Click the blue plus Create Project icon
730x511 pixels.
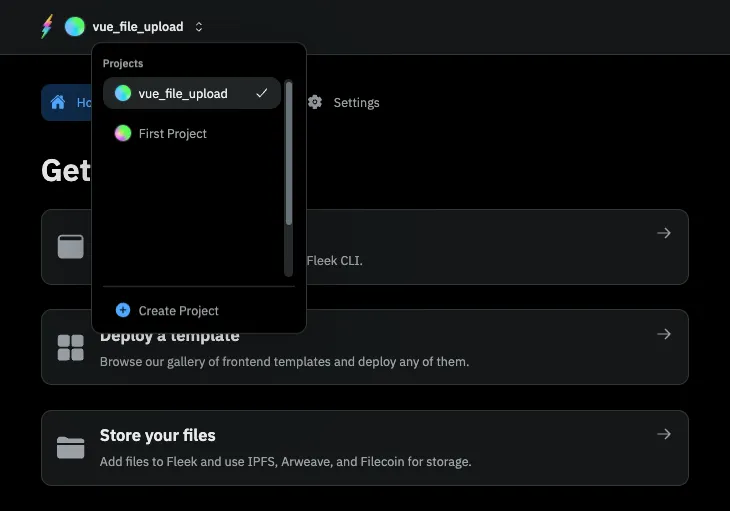click(x=123, y=310)
